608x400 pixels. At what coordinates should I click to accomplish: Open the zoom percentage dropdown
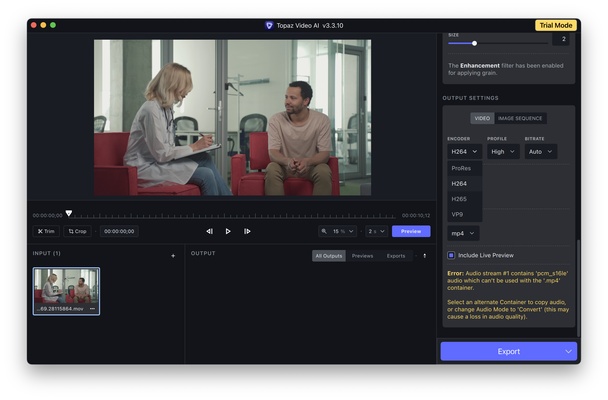[343, 231]
